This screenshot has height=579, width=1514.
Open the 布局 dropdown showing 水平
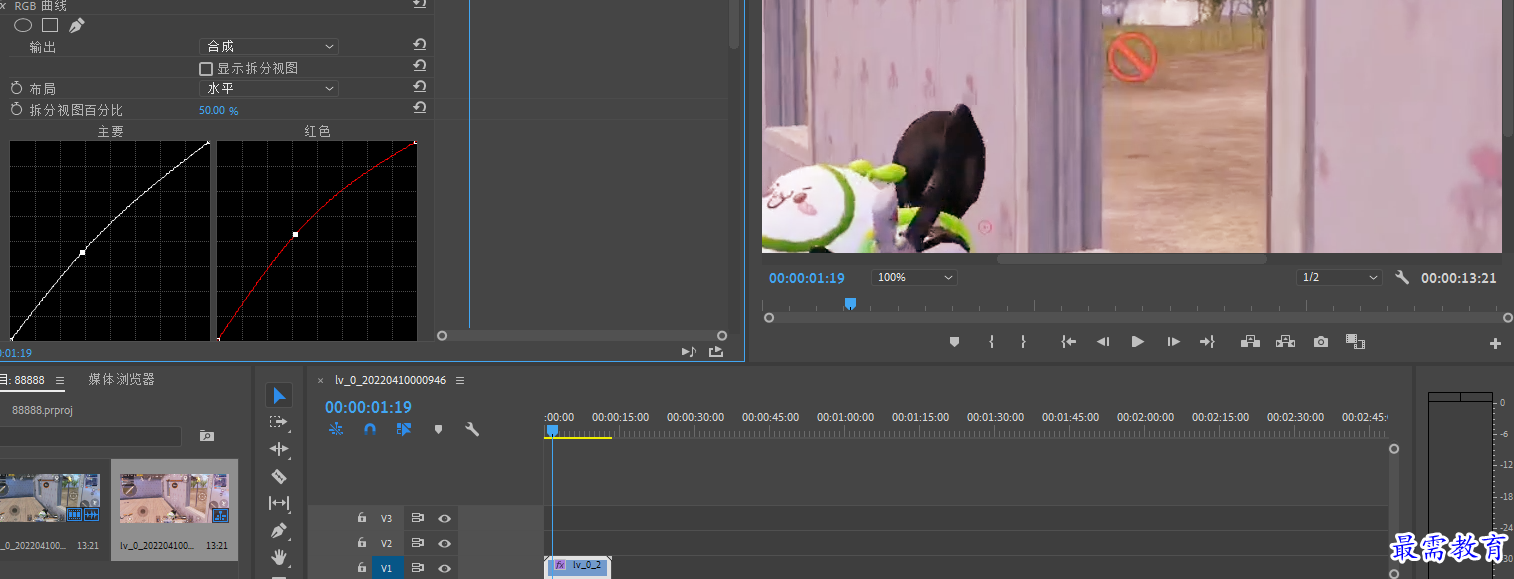[269, 88]
